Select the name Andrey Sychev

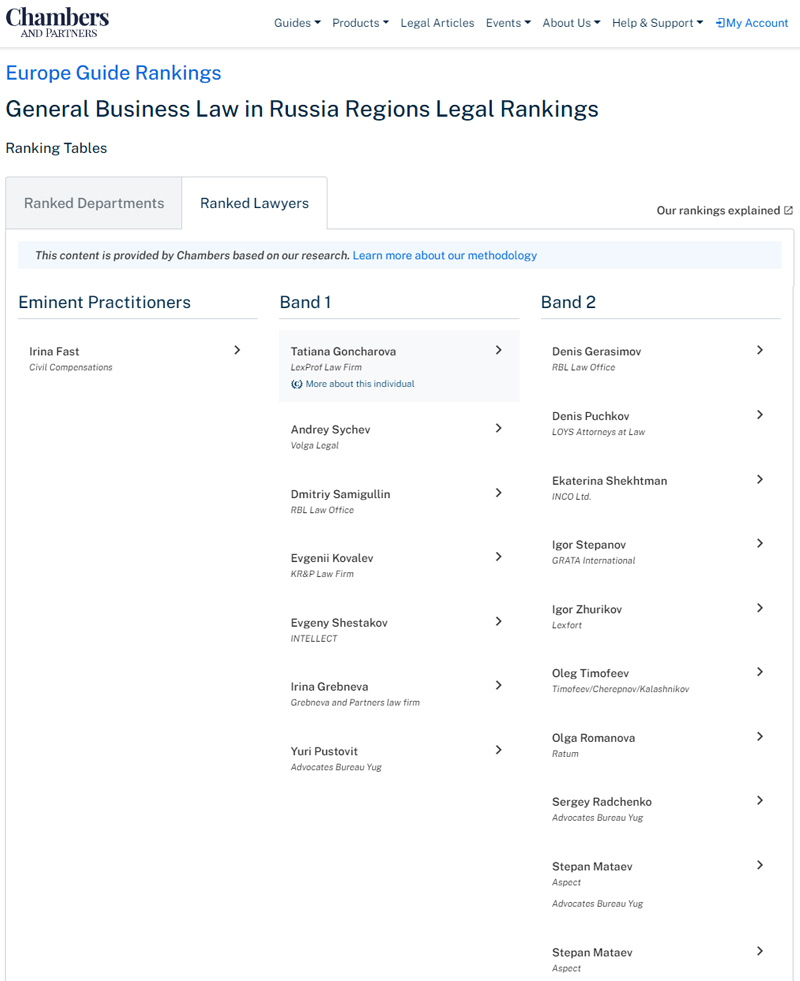[330, 430]
